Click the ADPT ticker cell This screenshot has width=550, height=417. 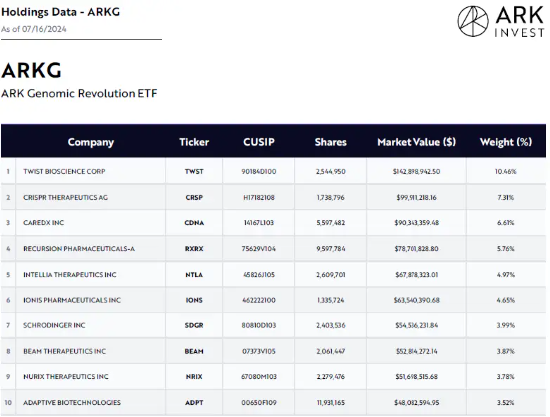194,403
